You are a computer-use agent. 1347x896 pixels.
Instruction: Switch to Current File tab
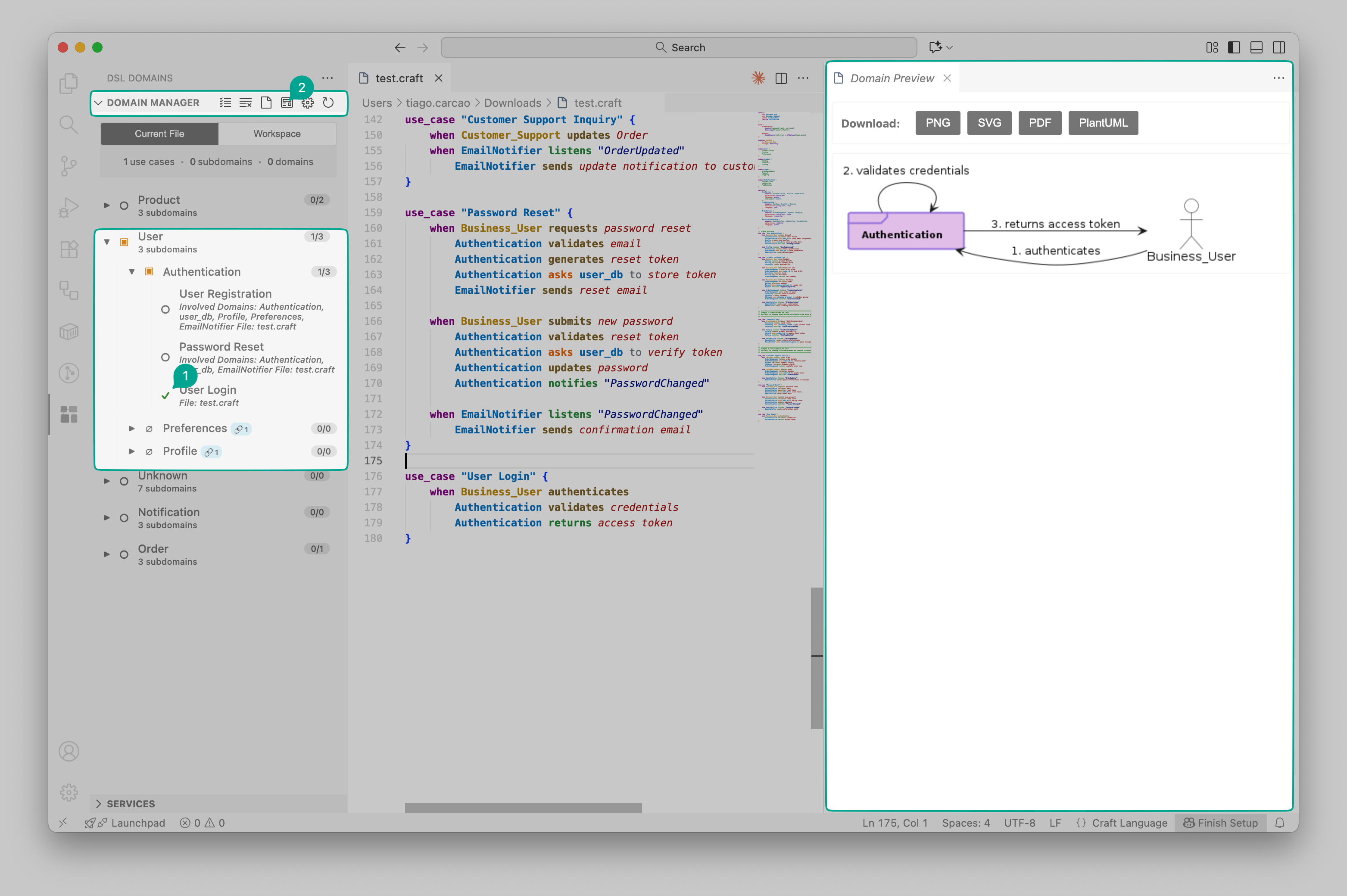point(159,134)
